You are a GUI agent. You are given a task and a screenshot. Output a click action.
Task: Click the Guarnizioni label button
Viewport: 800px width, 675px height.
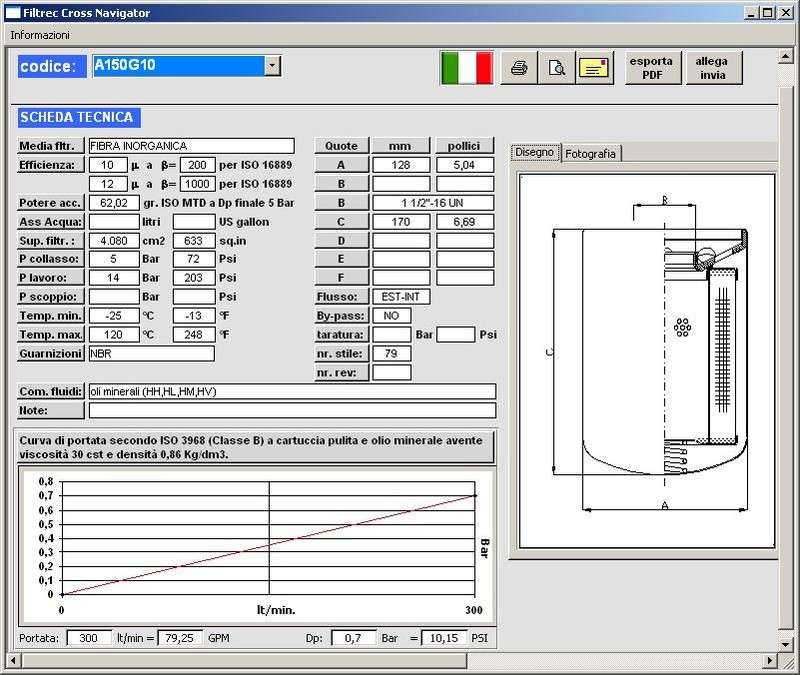(50, 354)
